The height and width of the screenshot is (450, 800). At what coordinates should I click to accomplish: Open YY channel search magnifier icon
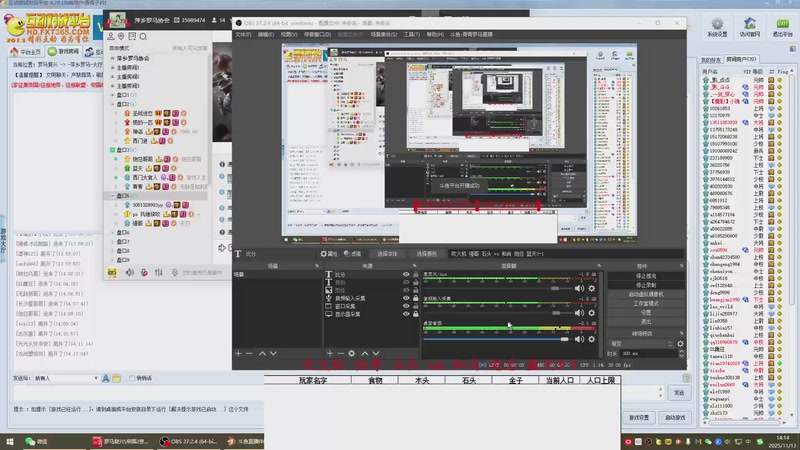point(143,37)
